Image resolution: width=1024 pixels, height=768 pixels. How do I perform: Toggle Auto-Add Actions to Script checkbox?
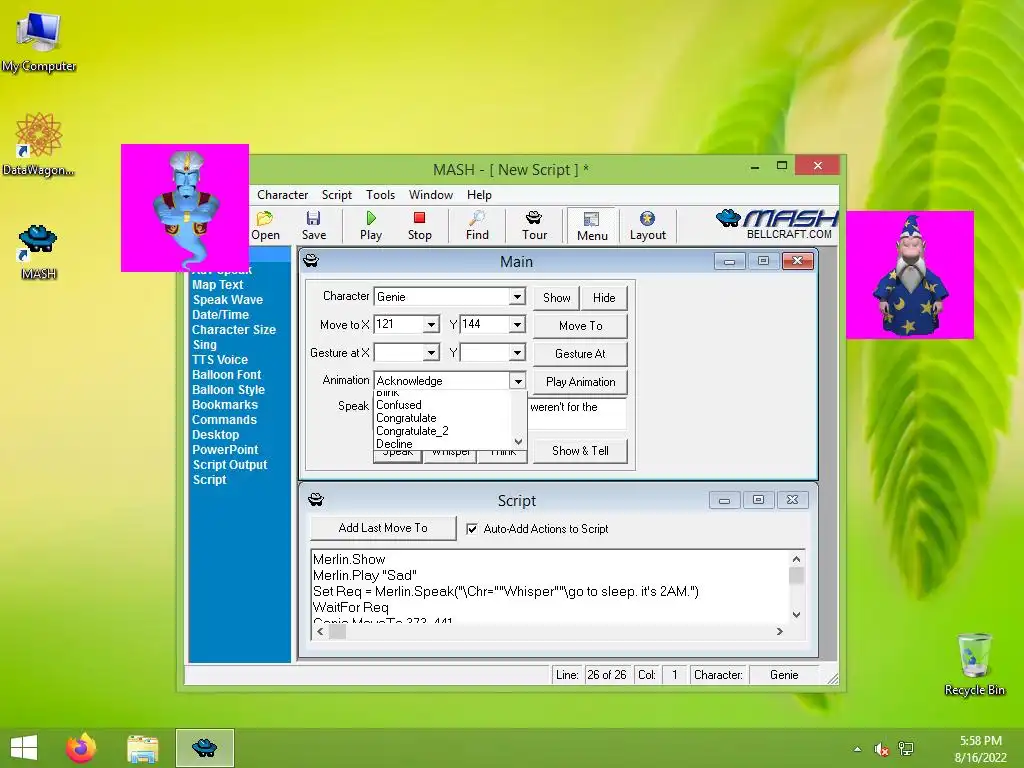pos(472,529)
